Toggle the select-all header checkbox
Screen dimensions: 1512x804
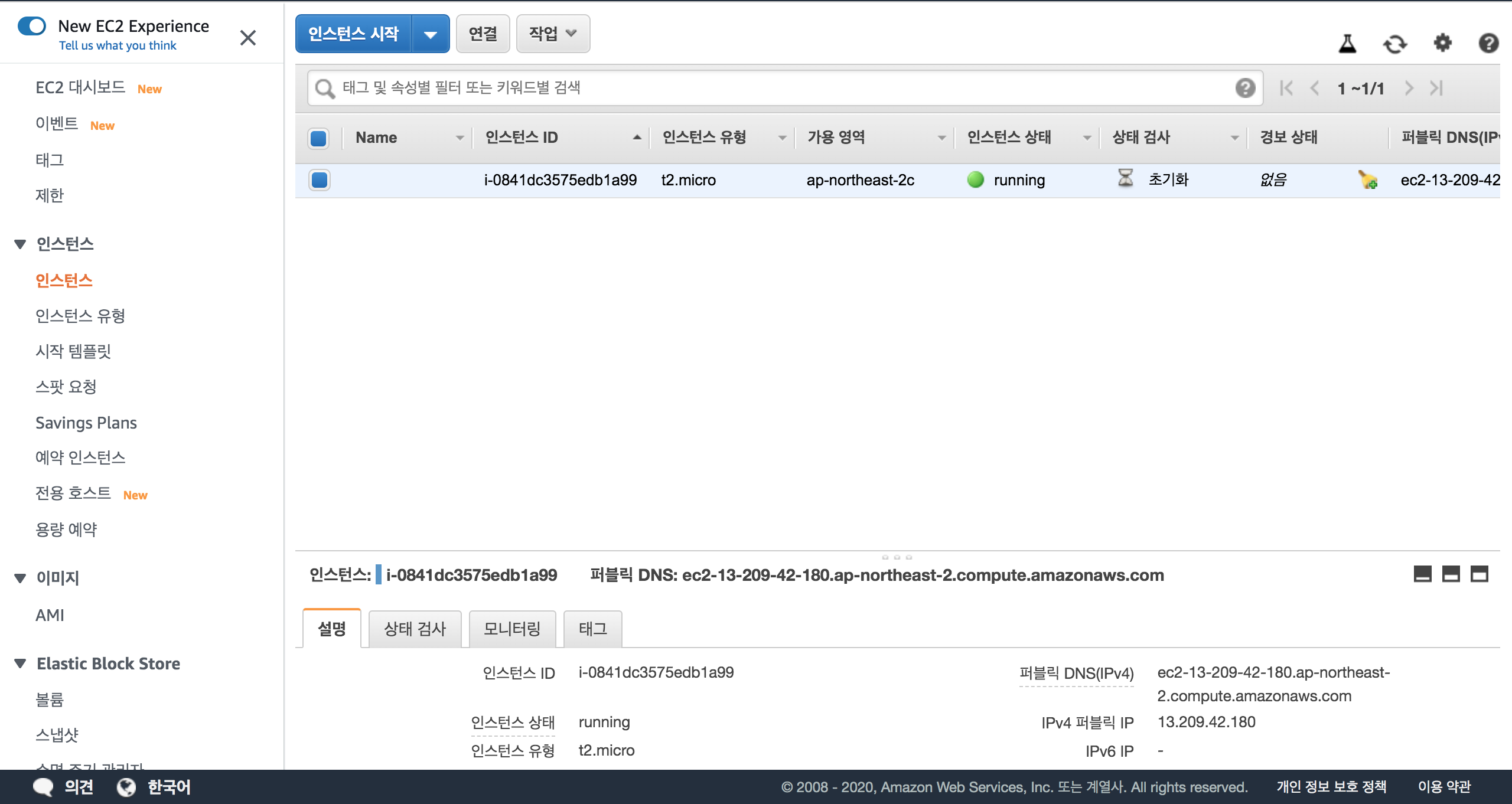318,138
